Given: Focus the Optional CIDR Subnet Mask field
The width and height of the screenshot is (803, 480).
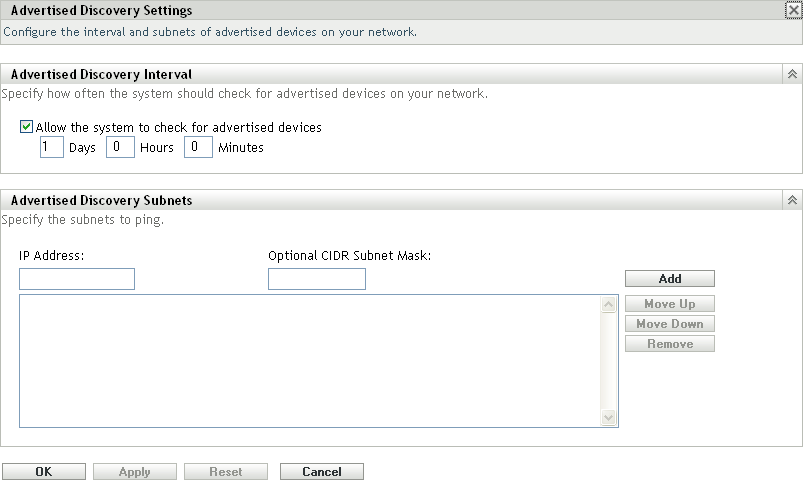Looking at the screenshot, I should [x=317, y=279].
